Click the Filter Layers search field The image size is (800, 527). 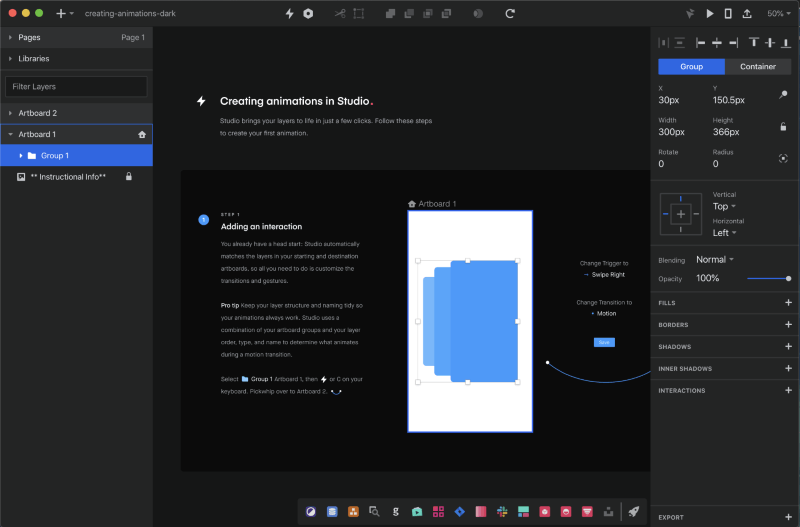coord(76,87)
